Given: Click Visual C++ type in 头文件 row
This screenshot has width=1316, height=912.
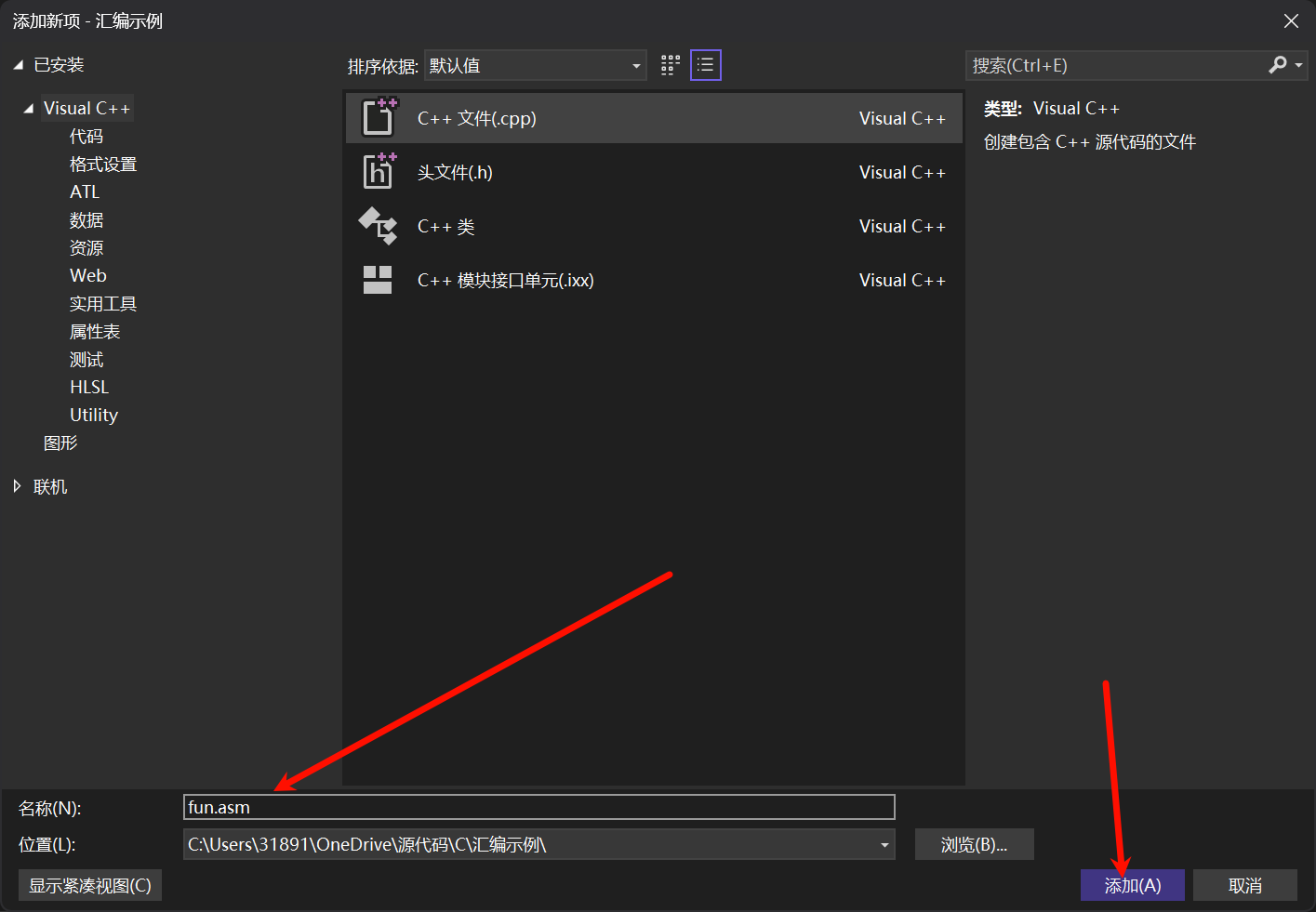Looking at the screenshot, I should click(902, 173).
